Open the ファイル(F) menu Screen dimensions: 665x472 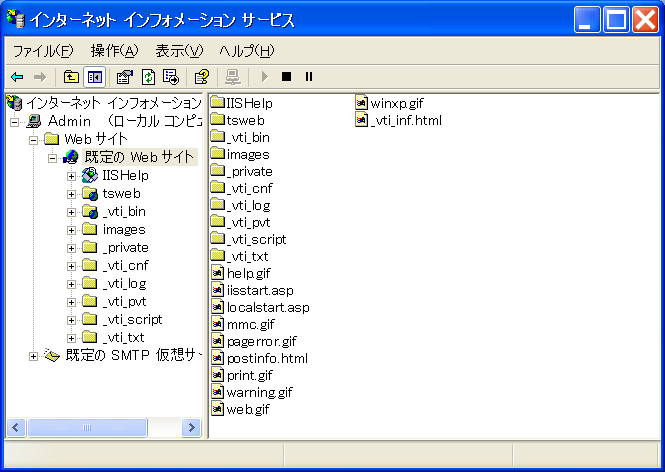coord(42,50)
